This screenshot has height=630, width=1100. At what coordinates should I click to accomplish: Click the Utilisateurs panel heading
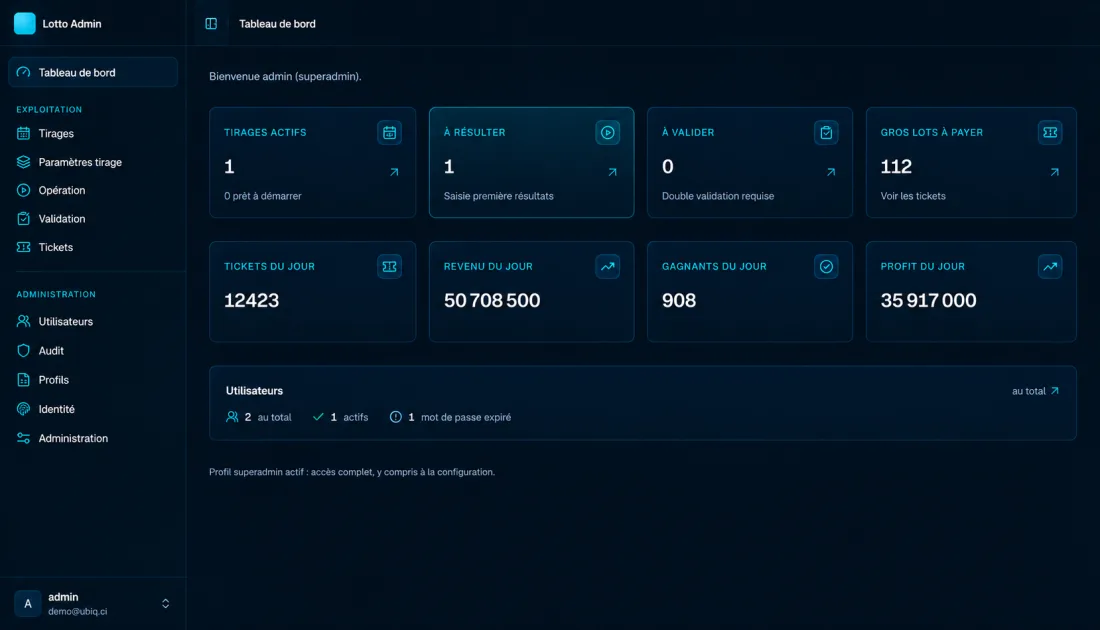(x=254, y=391)
